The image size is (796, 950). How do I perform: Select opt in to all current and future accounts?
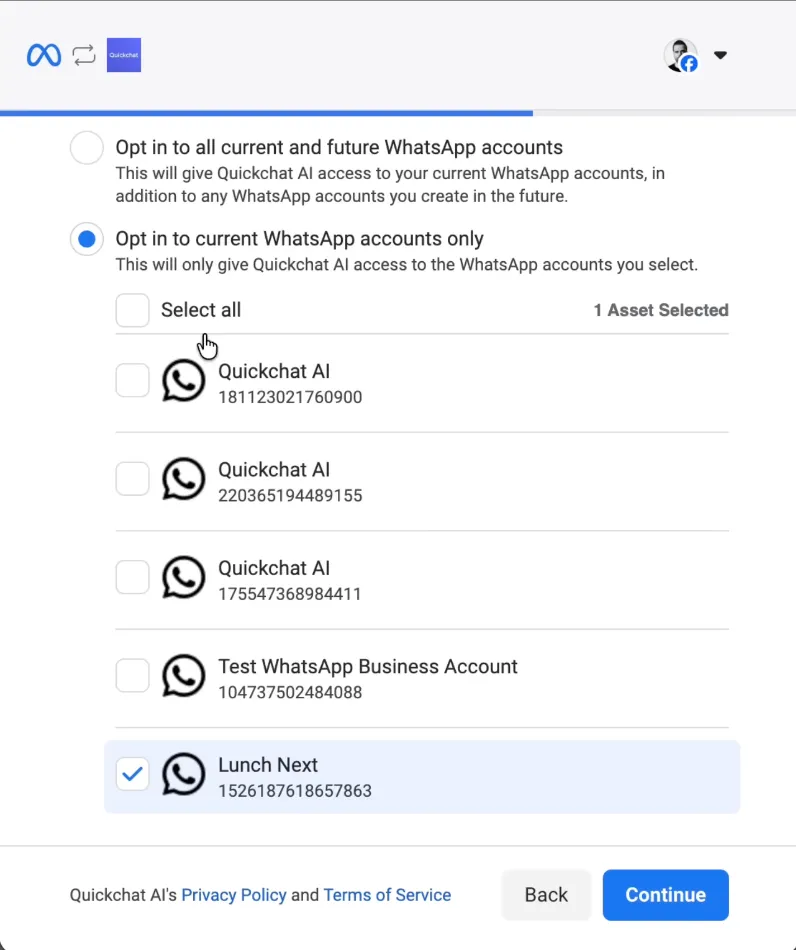pos(87,148)
